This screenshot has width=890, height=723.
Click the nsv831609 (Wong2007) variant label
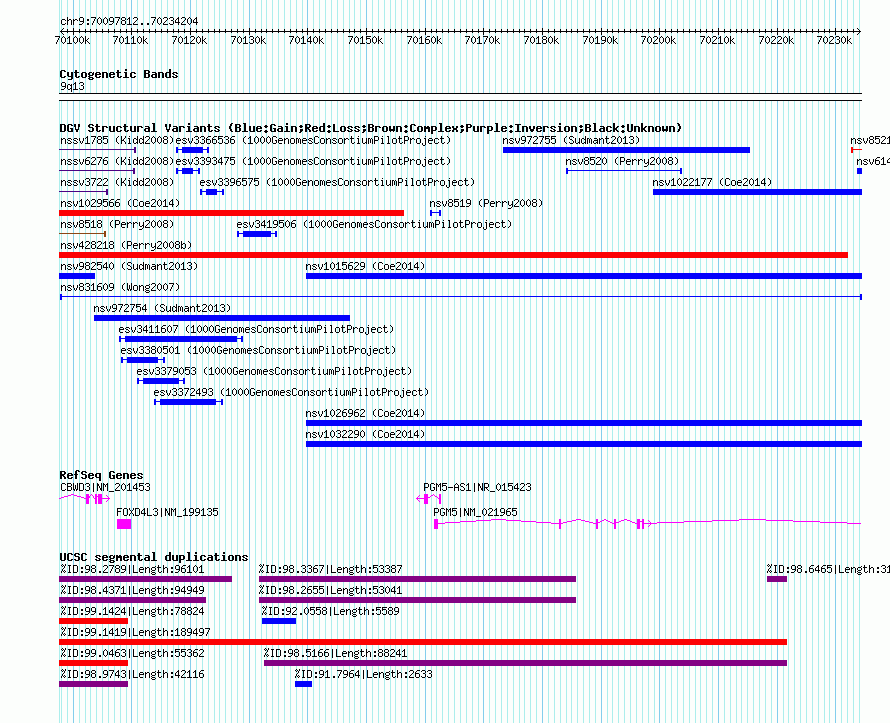click(120, 287)
